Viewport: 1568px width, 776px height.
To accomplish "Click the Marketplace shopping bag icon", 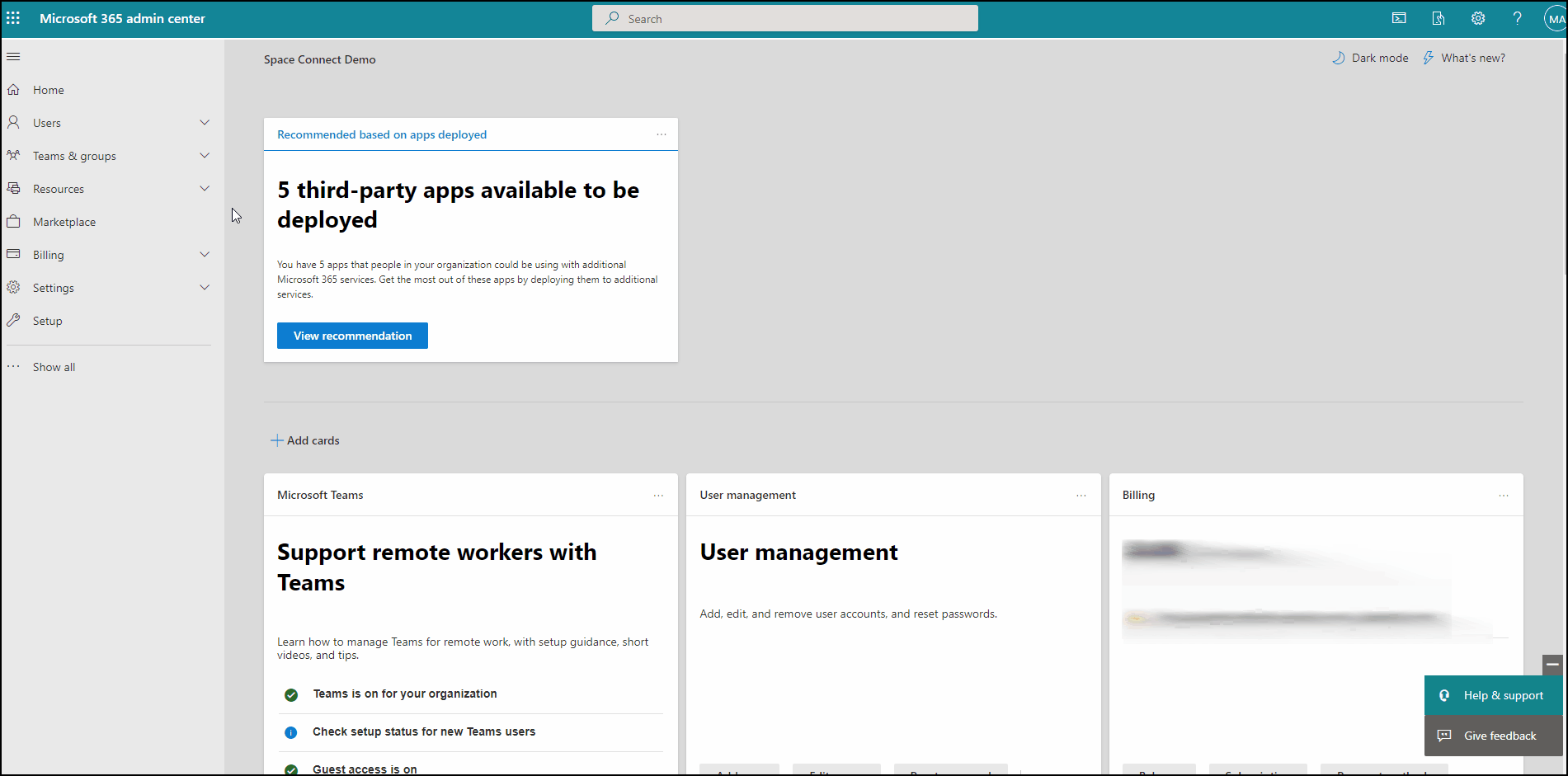I will (13, 222).
